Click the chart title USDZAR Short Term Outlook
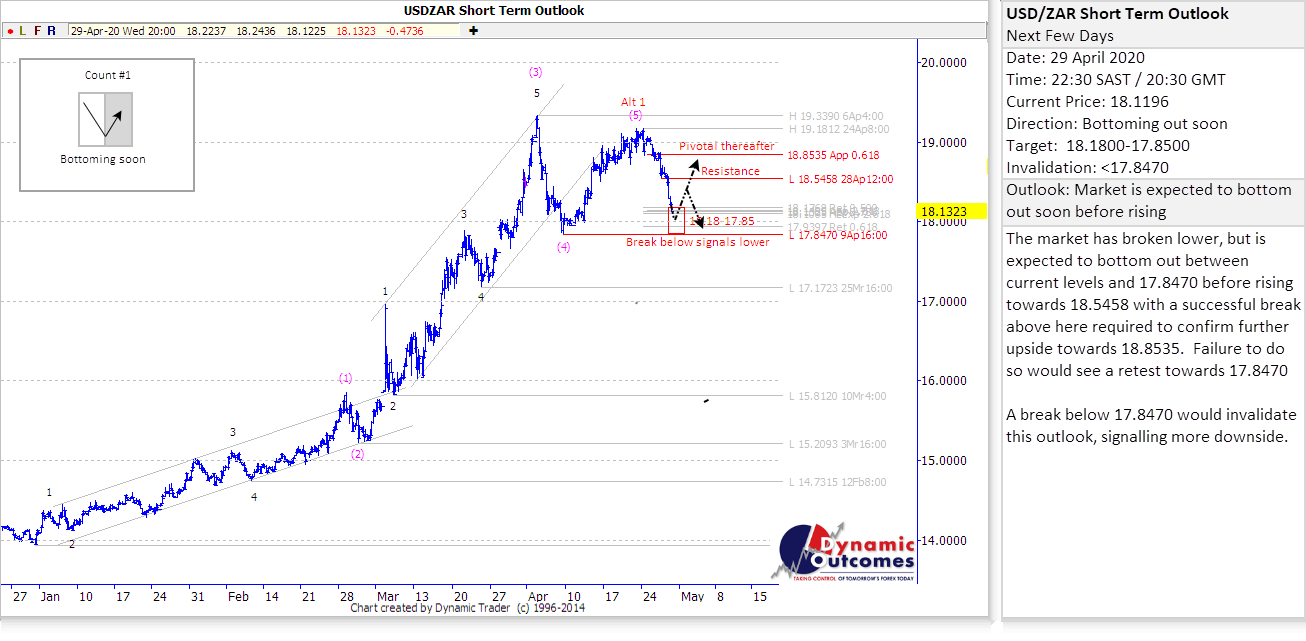 pyautogui.click(x=493, y=10)
